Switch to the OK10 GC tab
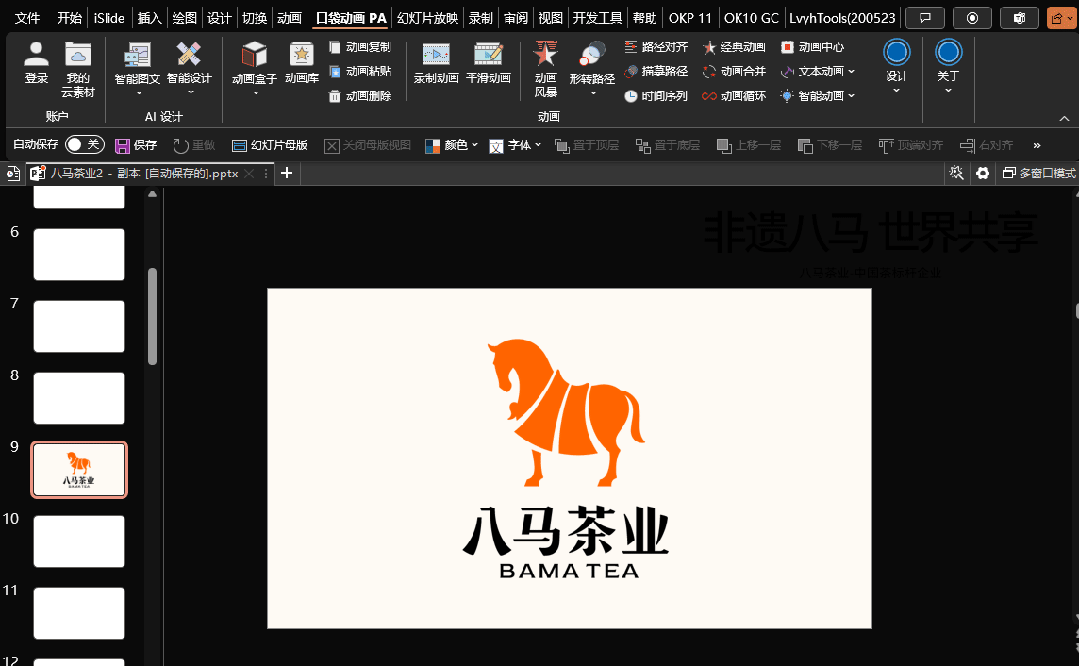 coord(751,18)
